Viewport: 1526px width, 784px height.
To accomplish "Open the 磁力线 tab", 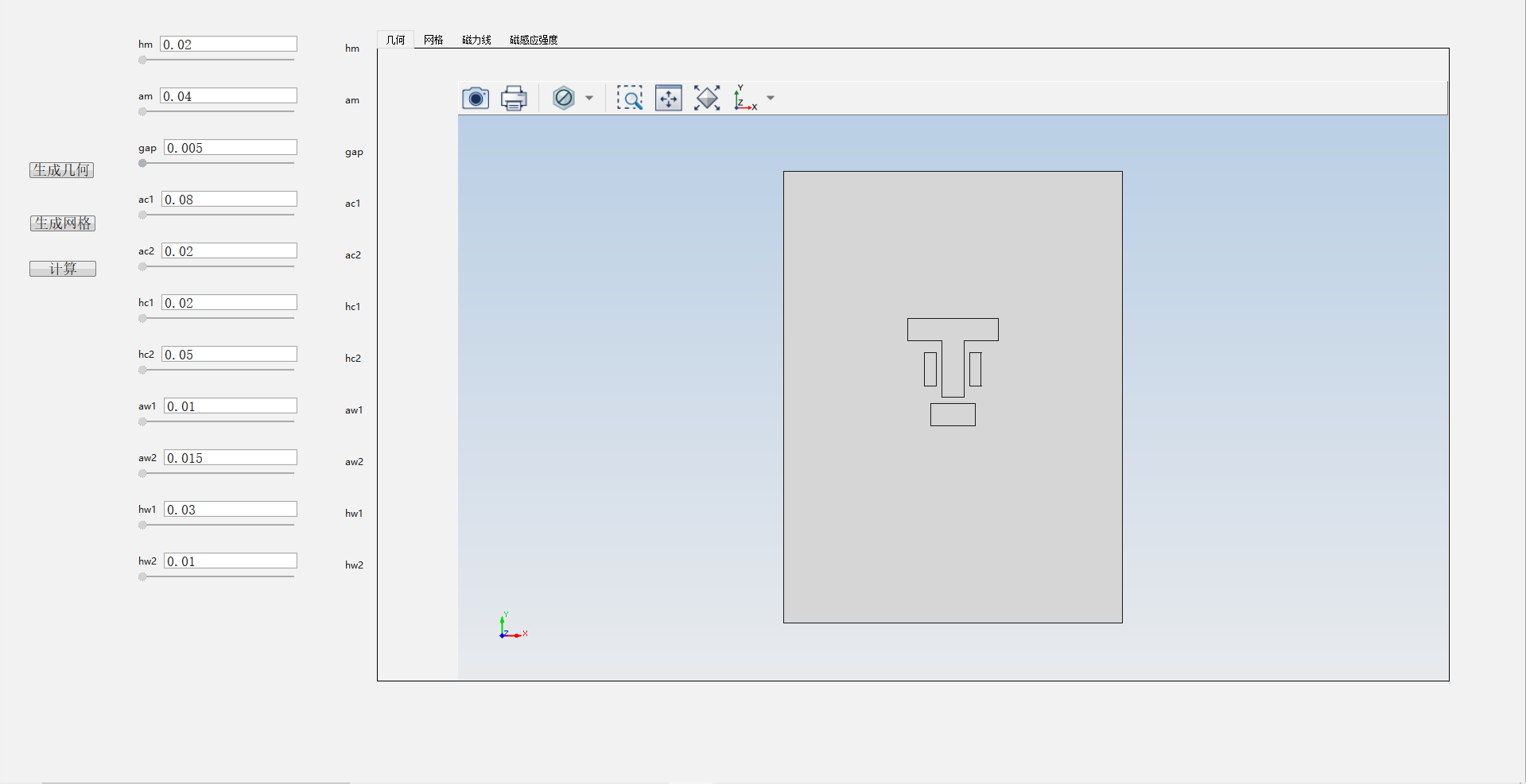I will [x=476, y=40].
